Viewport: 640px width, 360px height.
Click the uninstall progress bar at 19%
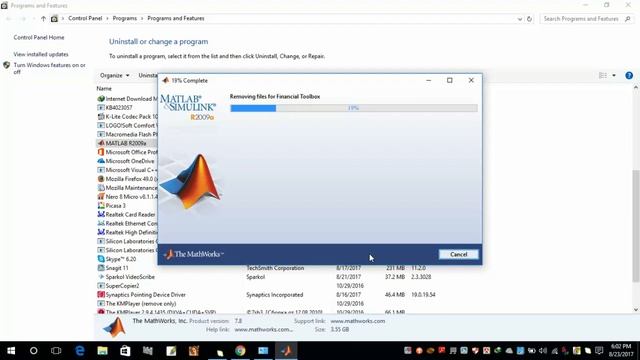coord(353,108)
